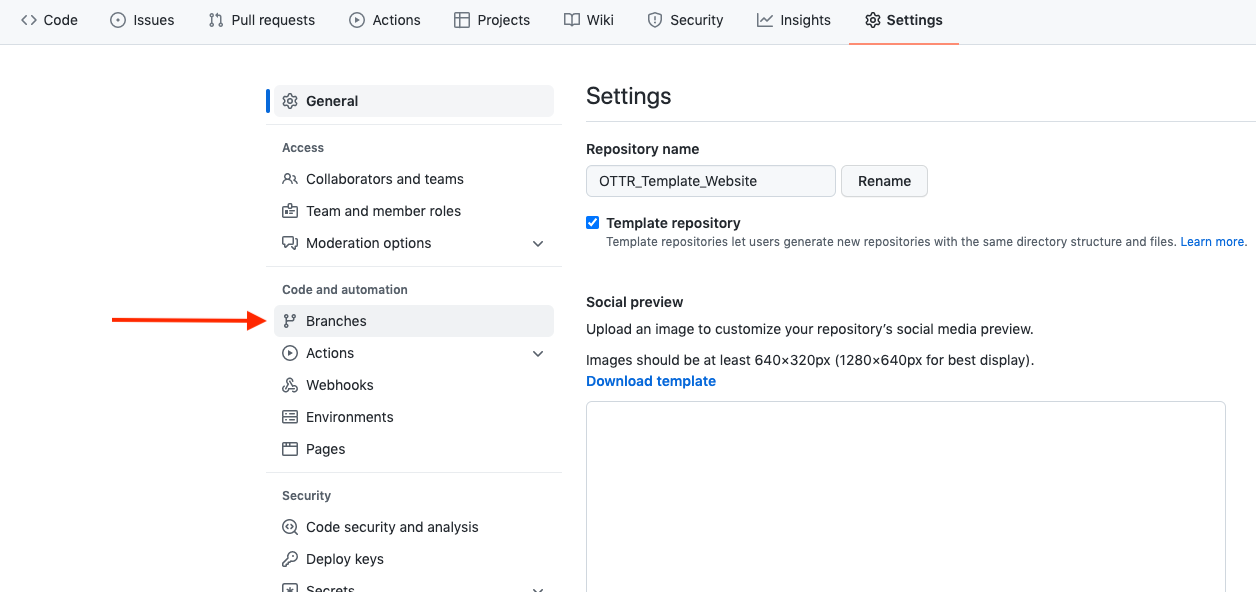Open the Actions play icon

pos(355,19)
